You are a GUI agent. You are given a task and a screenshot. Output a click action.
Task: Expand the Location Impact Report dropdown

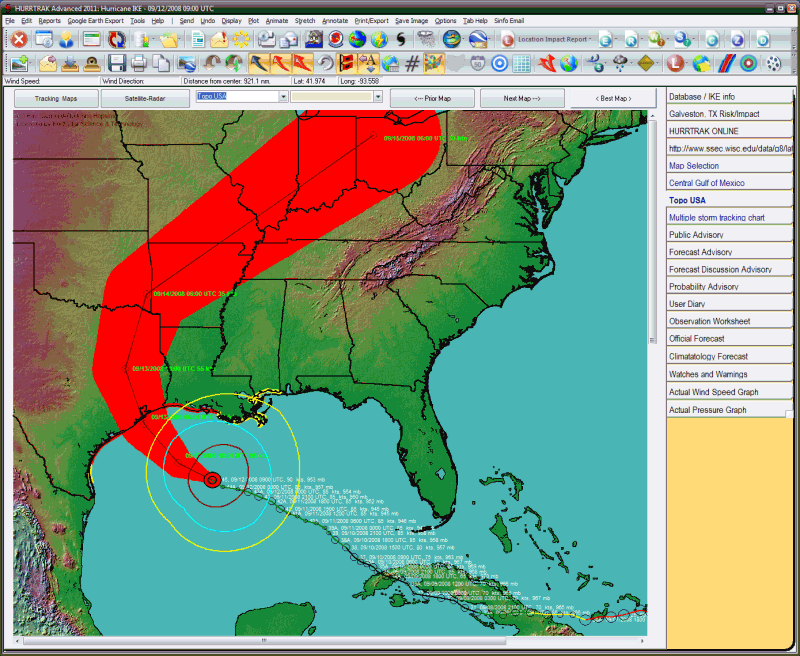click(591, 40)
